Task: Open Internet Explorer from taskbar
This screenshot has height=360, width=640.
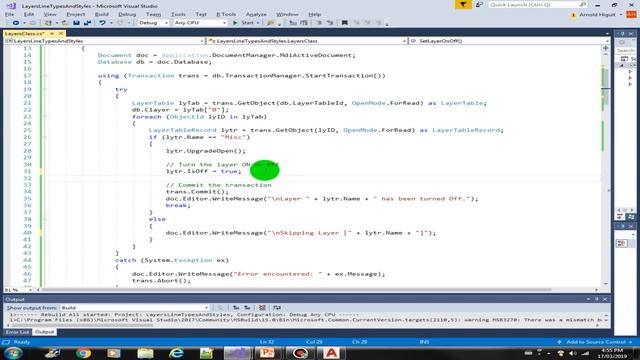Action: click(x=176, y=353)
